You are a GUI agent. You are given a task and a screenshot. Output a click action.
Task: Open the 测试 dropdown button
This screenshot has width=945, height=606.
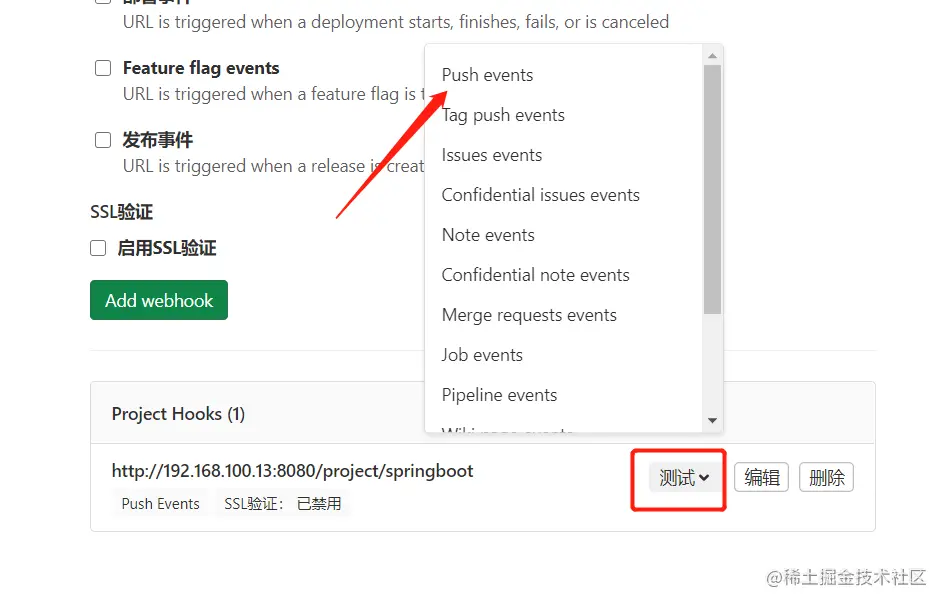coord(684,478)
